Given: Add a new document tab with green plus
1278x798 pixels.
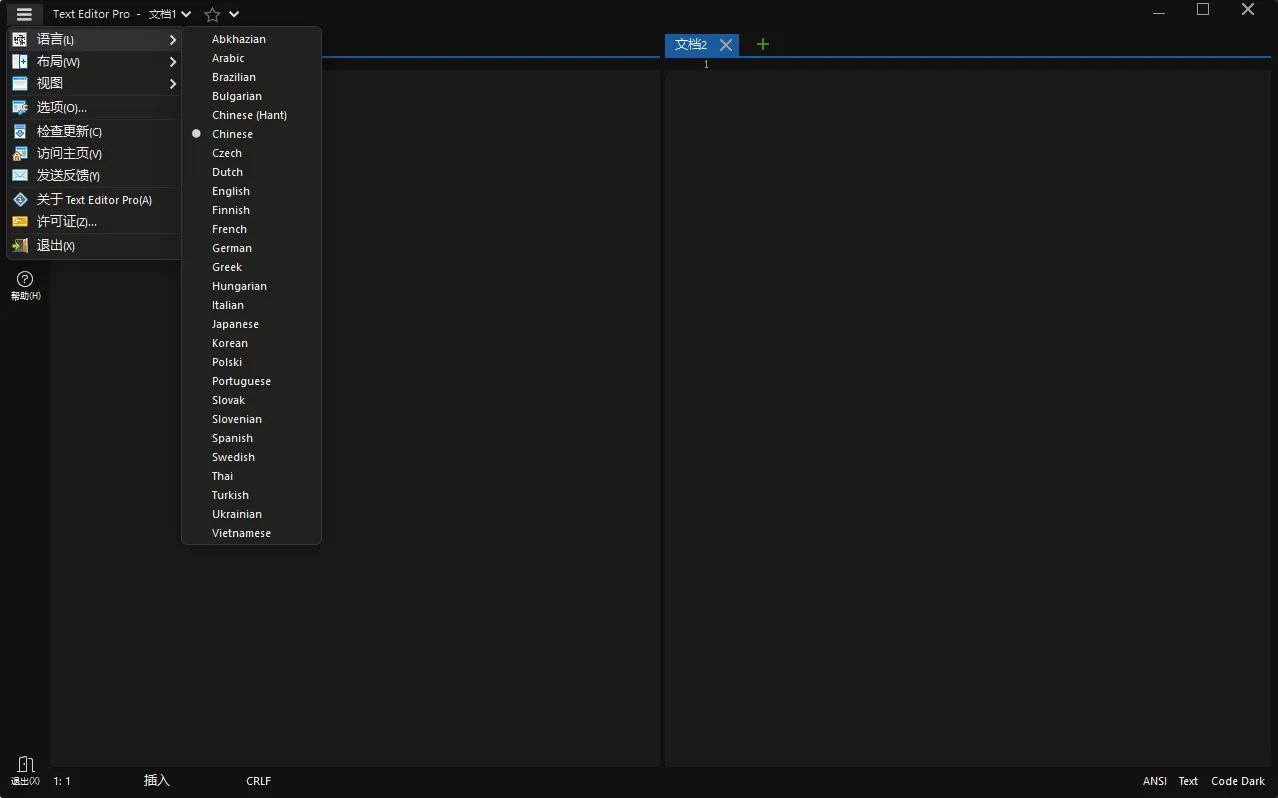Looking at the screenshot, I should coord(762,44).
